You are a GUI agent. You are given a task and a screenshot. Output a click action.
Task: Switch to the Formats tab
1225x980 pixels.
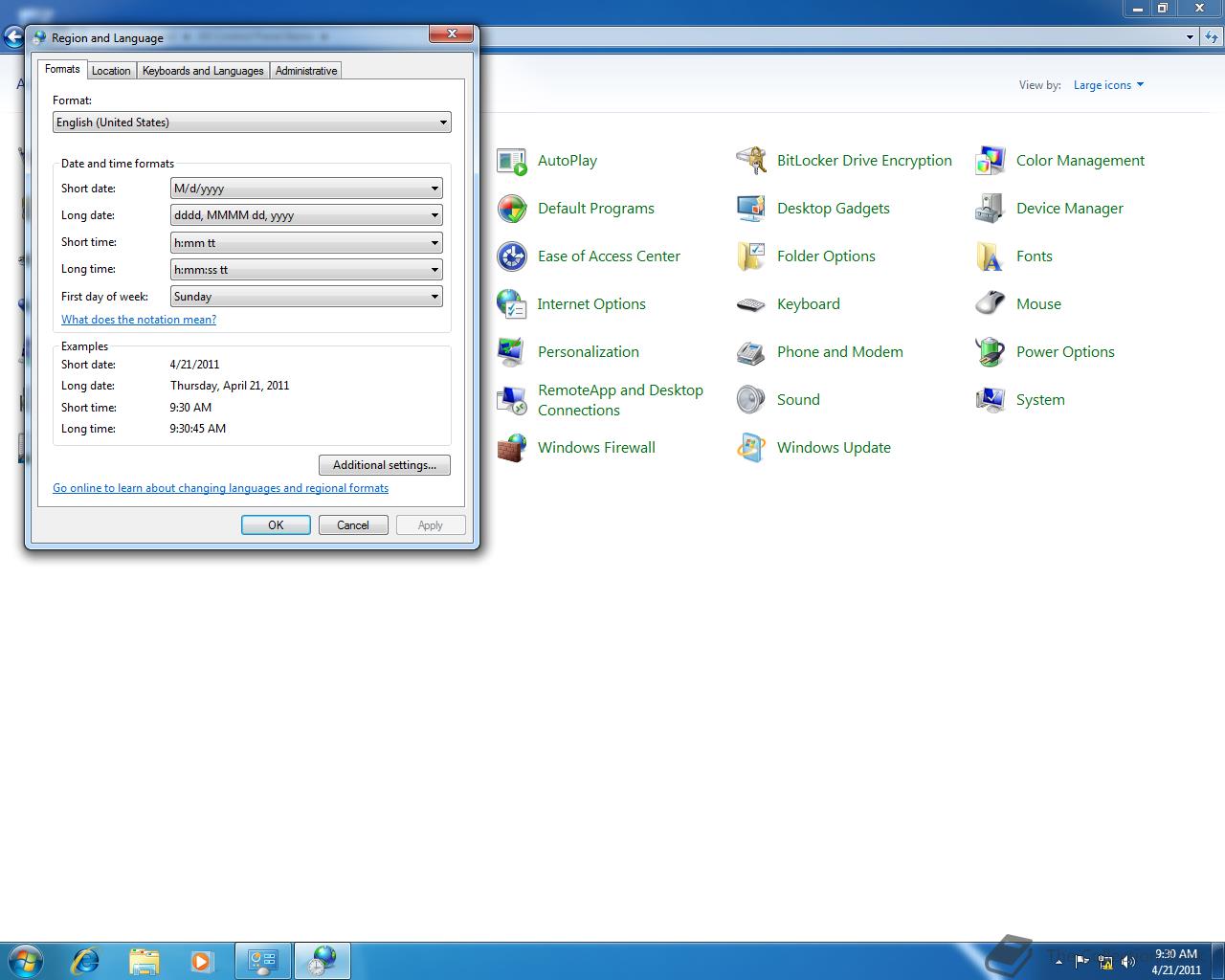(x=62, y=69)
